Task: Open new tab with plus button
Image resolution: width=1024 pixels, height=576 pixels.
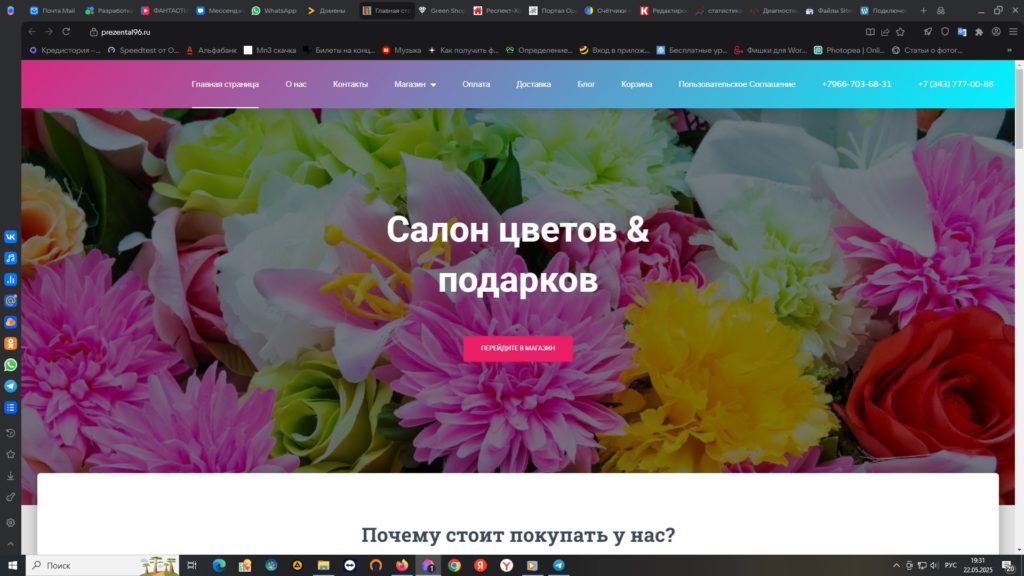Action: (x=923, y=10)
